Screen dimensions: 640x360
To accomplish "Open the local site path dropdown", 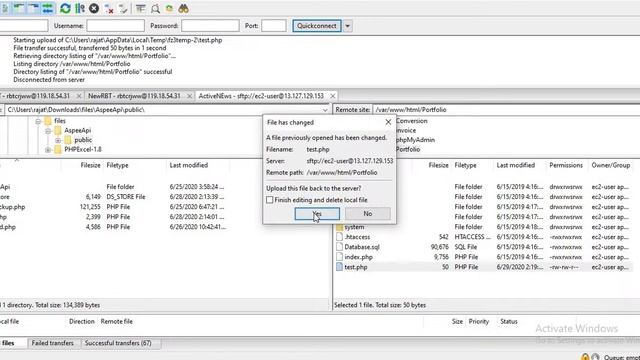I will 325,110.
